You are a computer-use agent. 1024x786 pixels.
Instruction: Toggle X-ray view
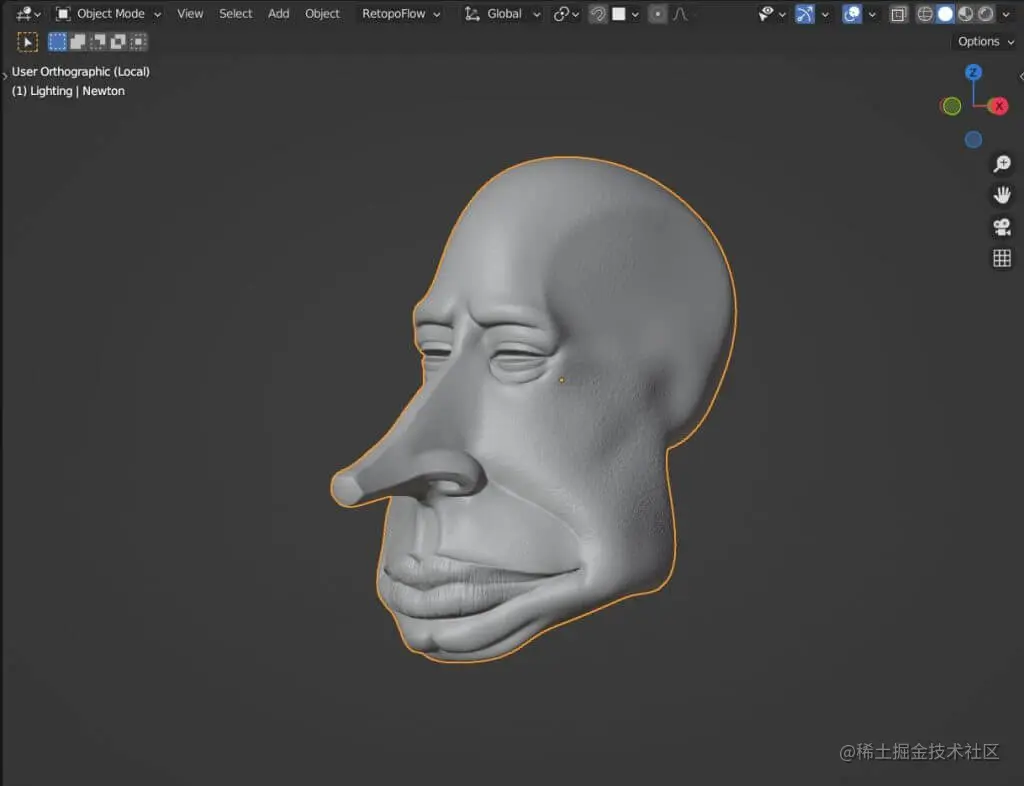click(898, 14)
